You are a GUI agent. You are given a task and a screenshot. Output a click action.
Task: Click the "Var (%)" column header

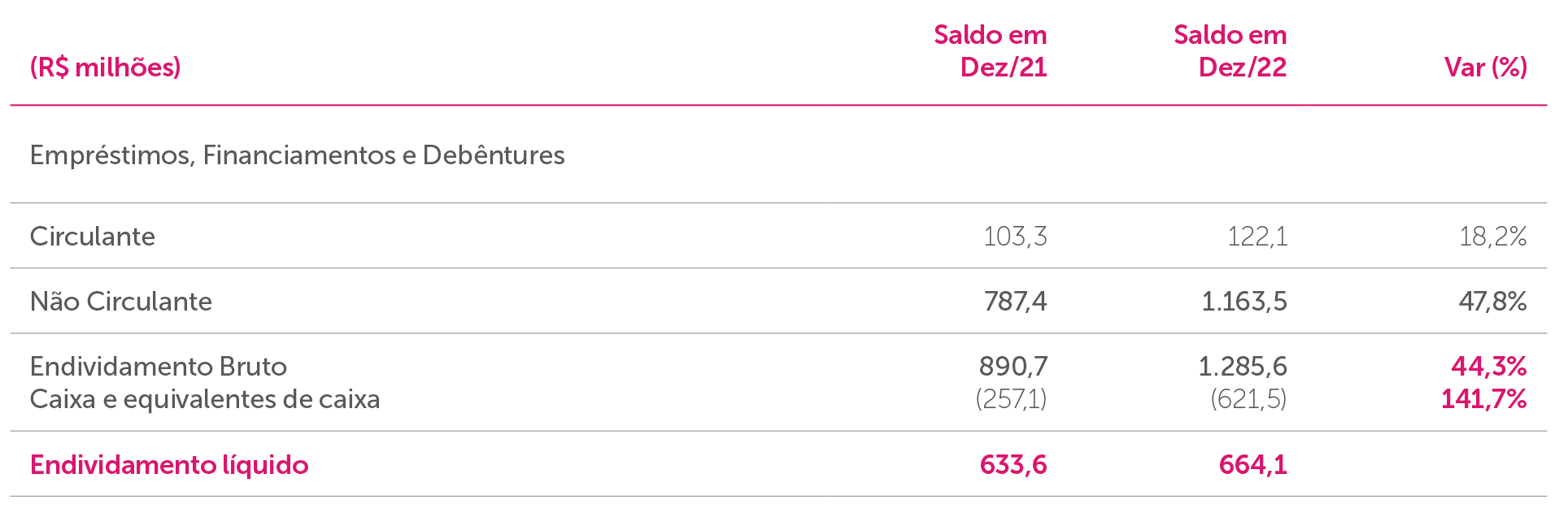(x=1485, y=67)
